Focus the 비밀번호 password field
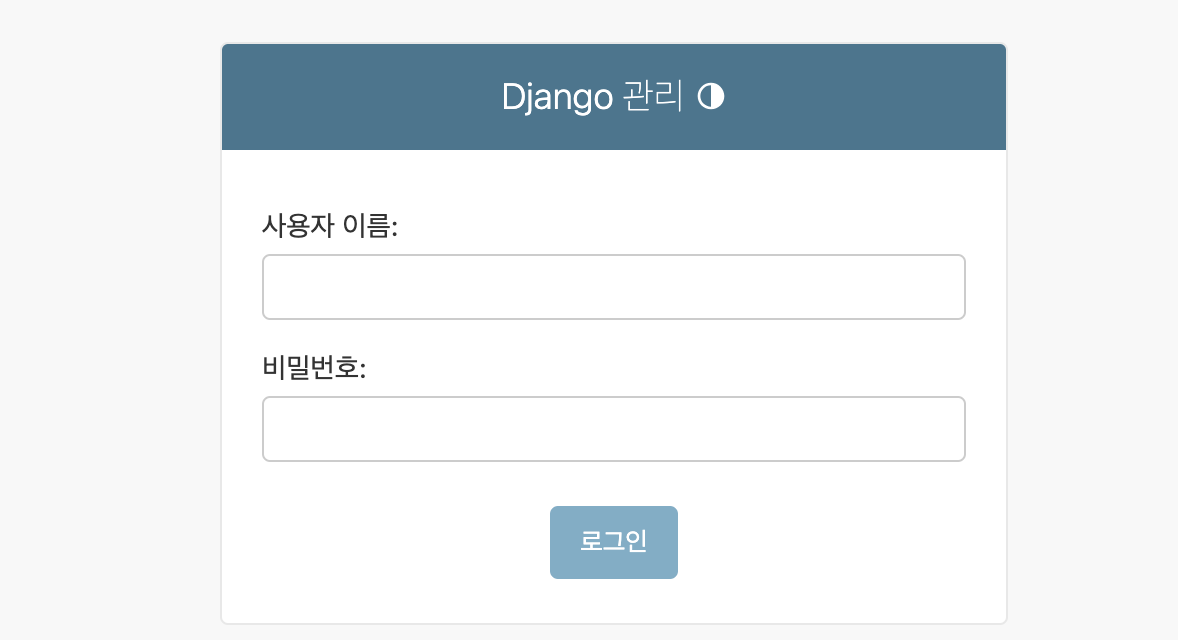1178x640 pixels. click(613, 428)
